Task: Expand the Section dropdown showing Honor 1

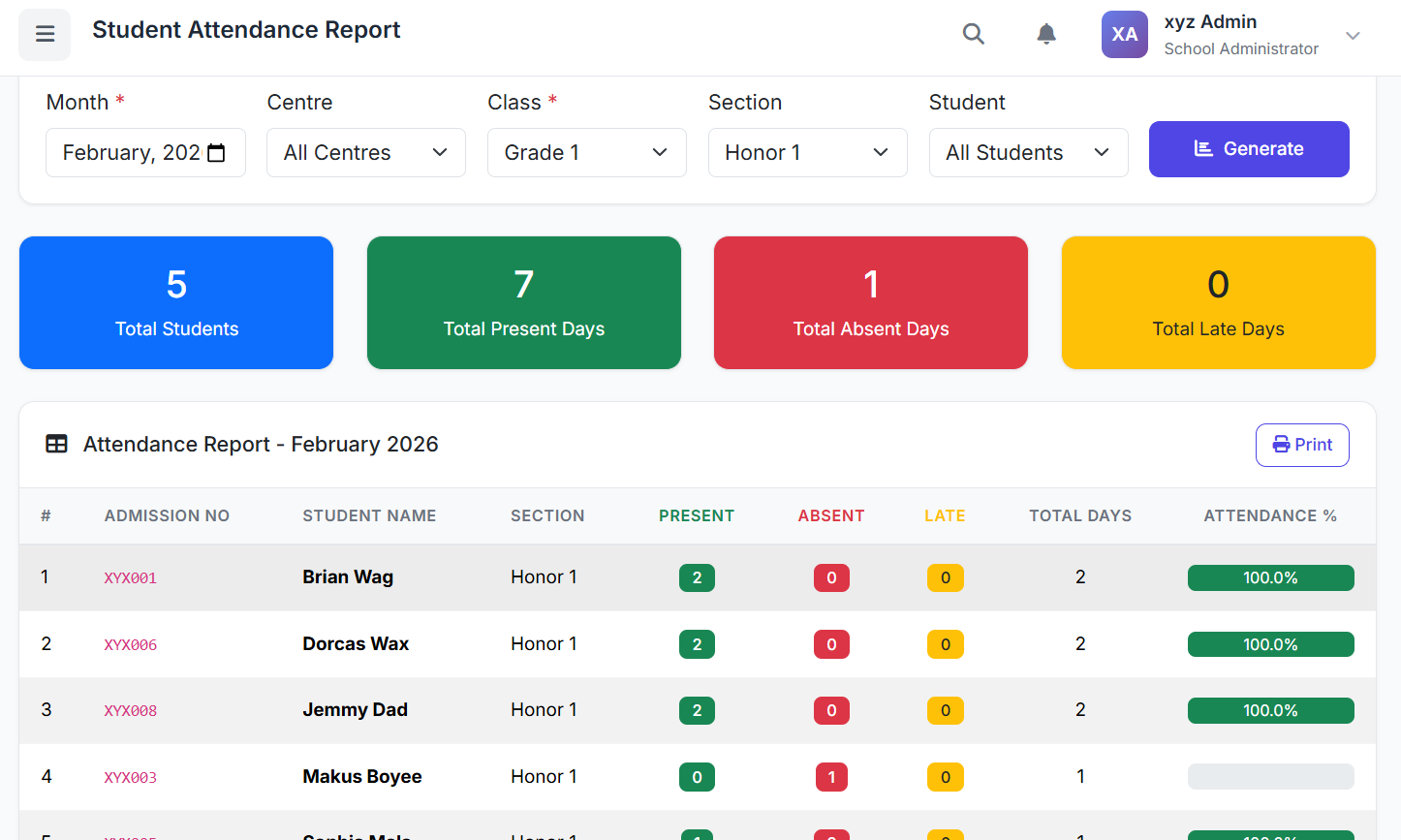Action: coord(807,153)
